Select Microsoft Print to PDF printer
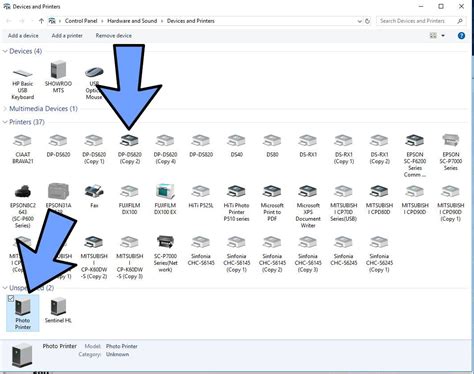 pos(272,203)
